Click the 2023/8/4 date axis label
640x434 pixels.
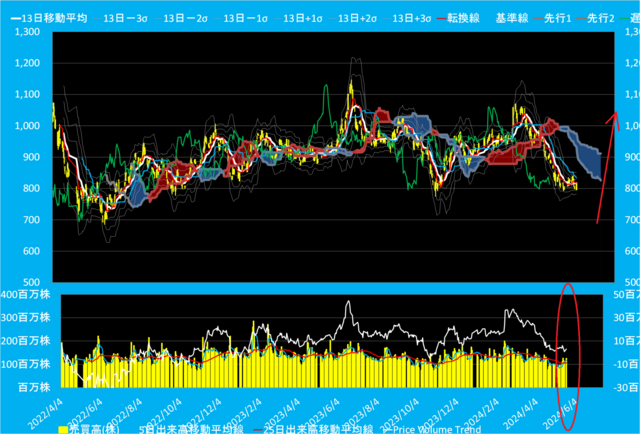tap(362, 414)
